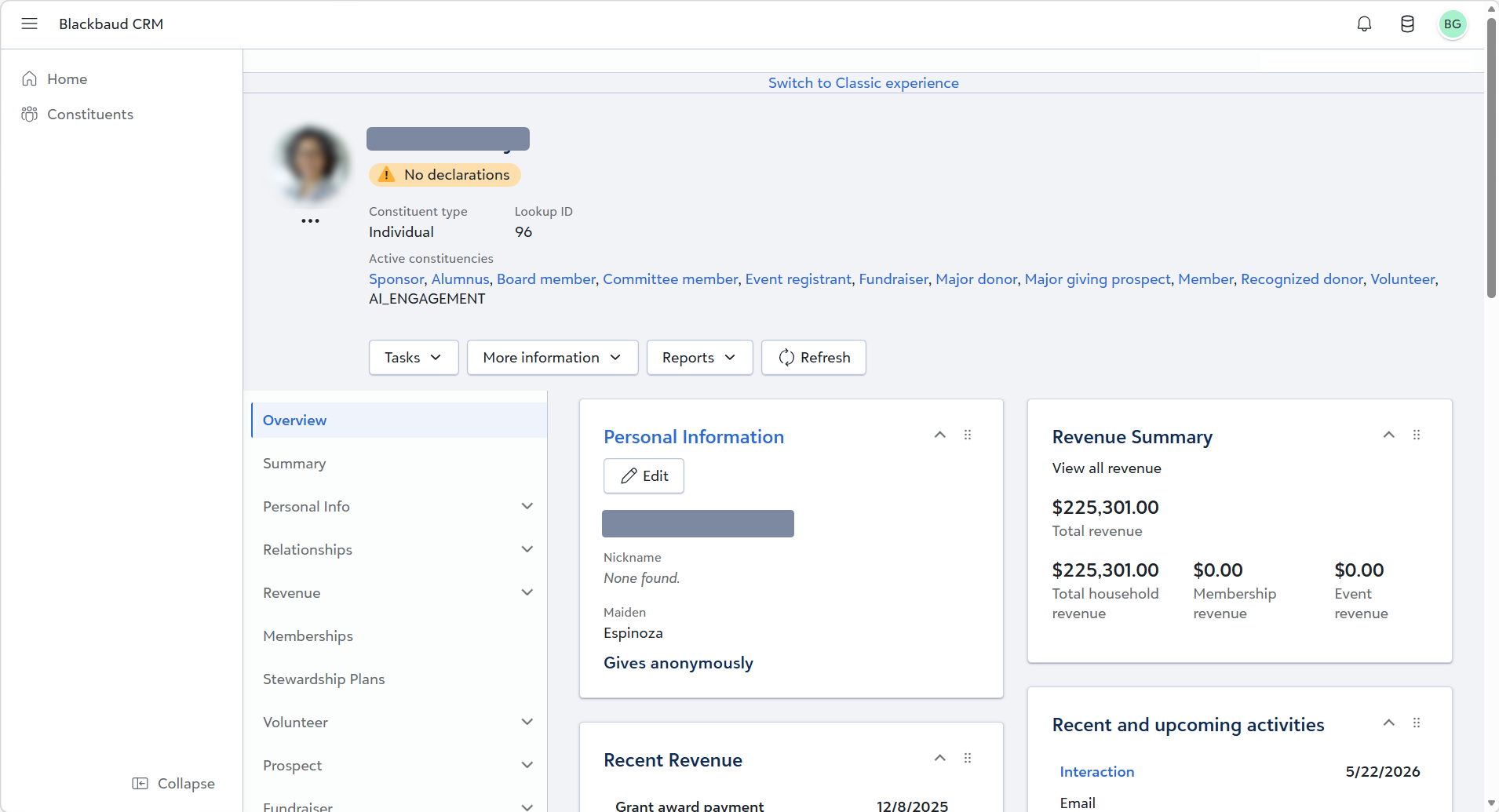The height and width of the screenshot is (812, 1499).
Task: Click the Collapse sidebar icon
Action: (x=140, y=783)
